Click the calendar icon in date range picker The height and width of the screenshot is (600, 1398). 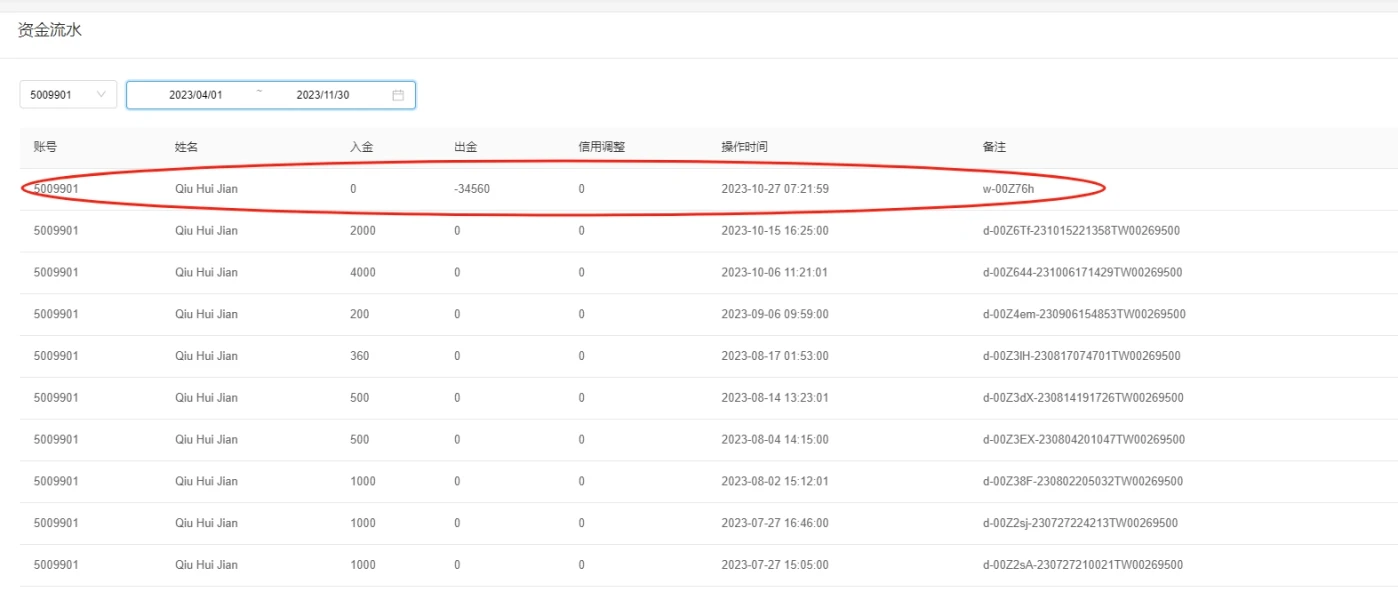point(397,95)
